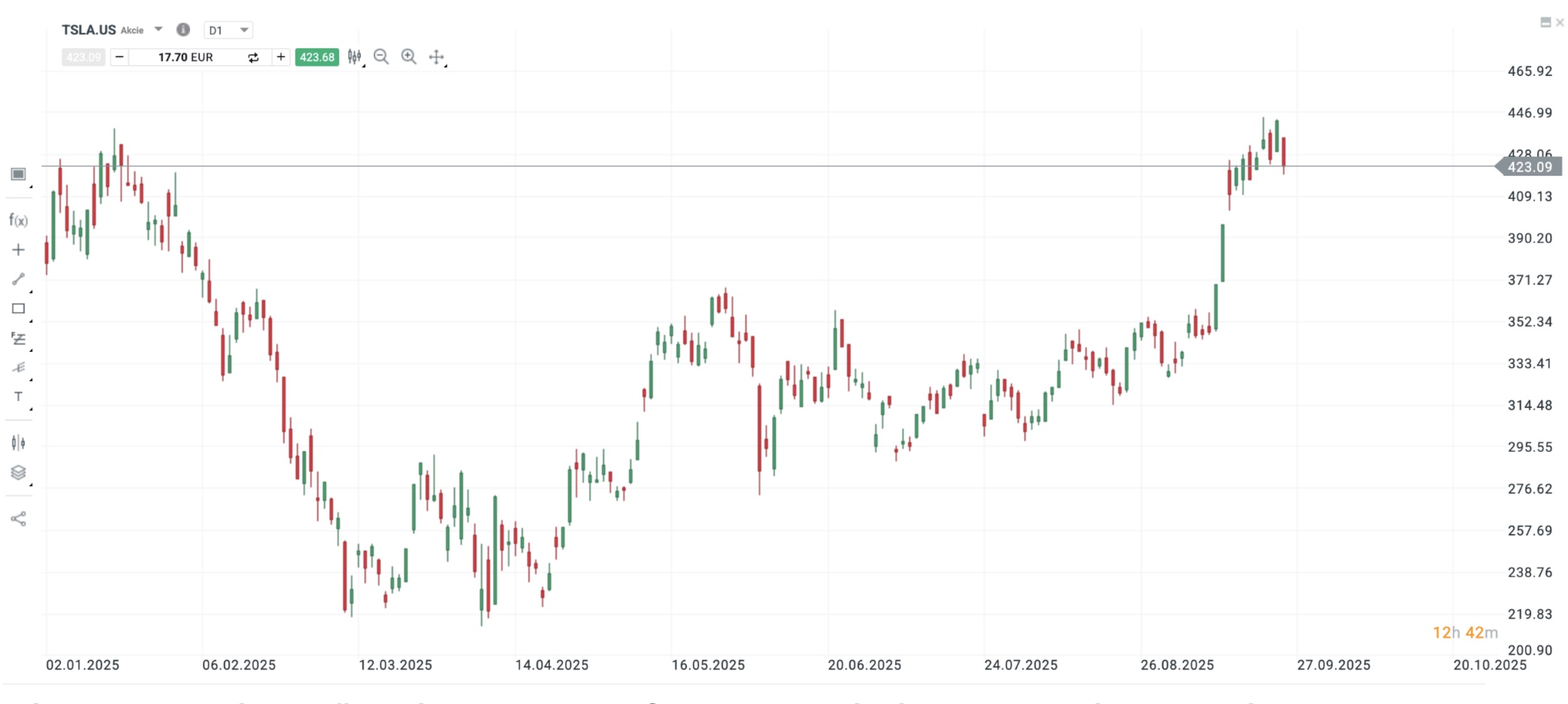Image resolution: width=1568 pixels, height=704 pixels.
Task: Click the green 423.68 buy button
Action: (317, 57)
